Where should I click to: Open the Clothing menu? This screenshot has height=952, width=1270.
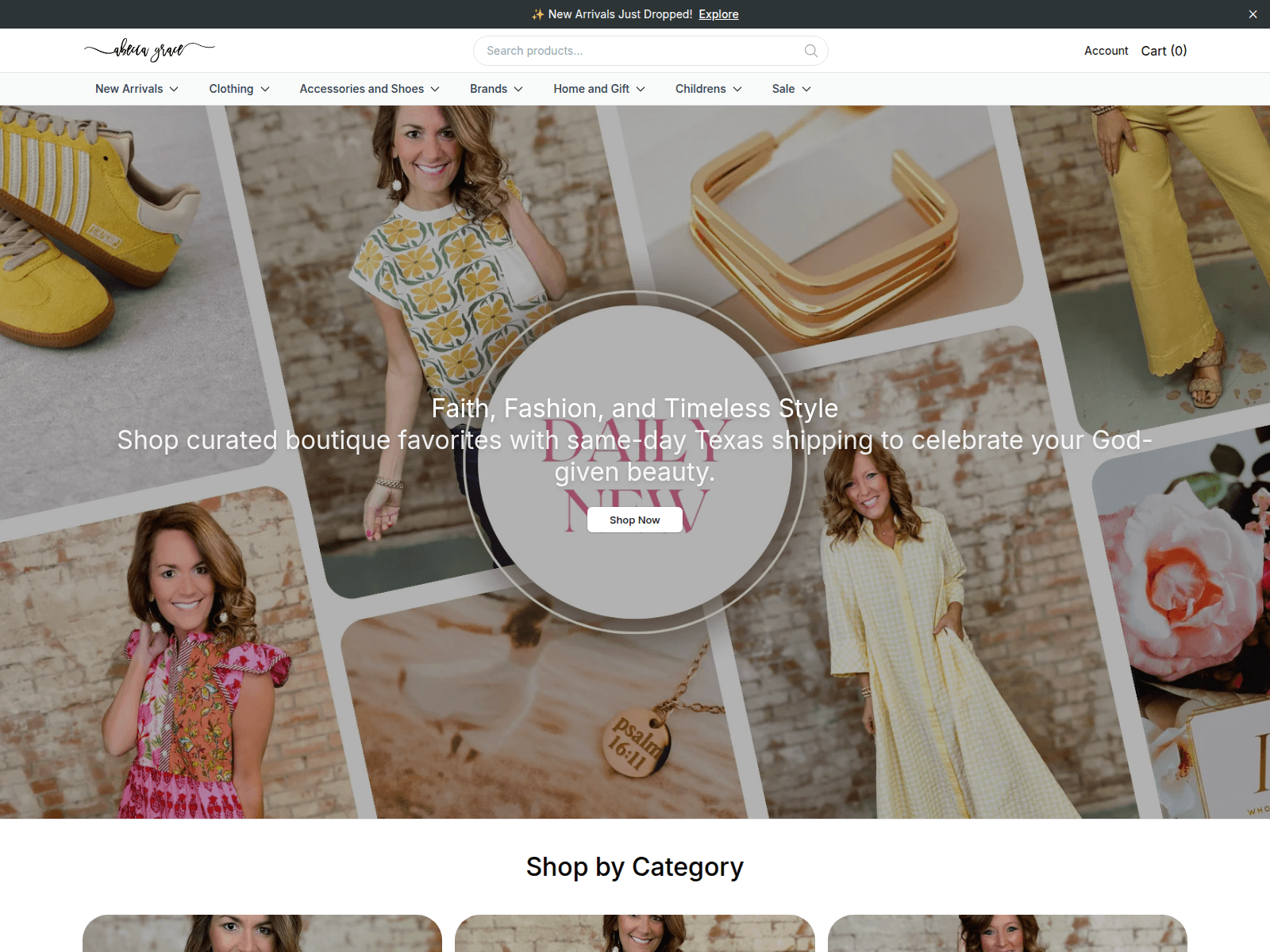pos(231,89)
